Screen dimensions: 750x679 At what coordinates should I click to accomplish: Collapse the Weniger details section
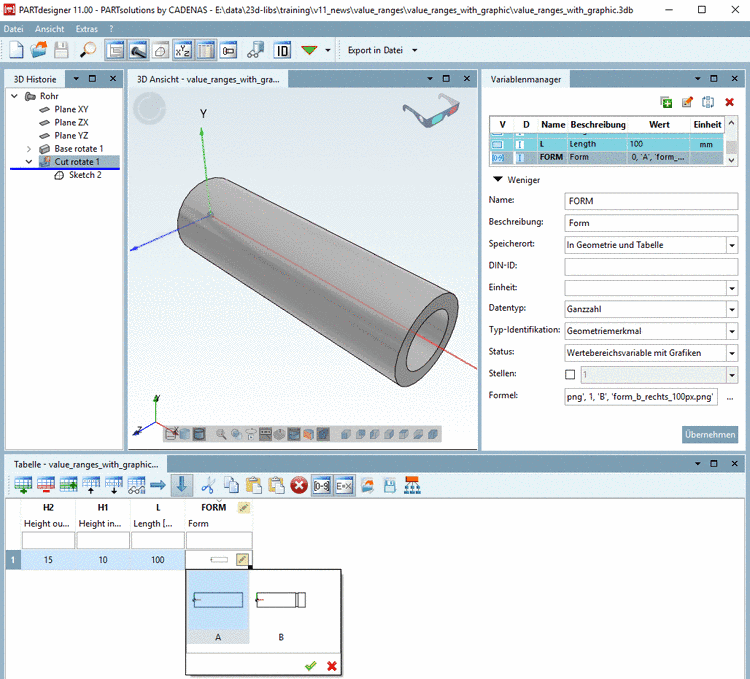498,179
